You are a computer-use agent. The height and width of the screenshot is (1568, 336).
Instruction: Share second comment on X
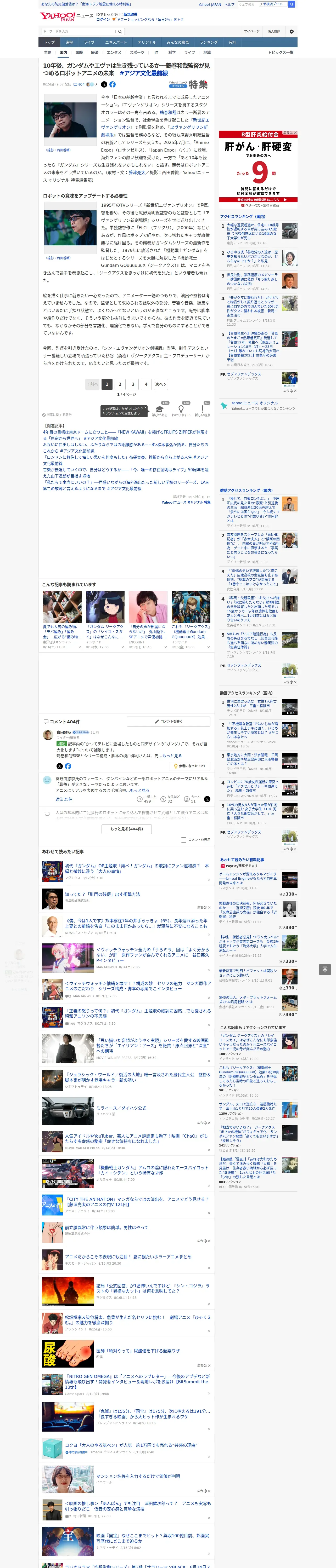click(207, 799)
